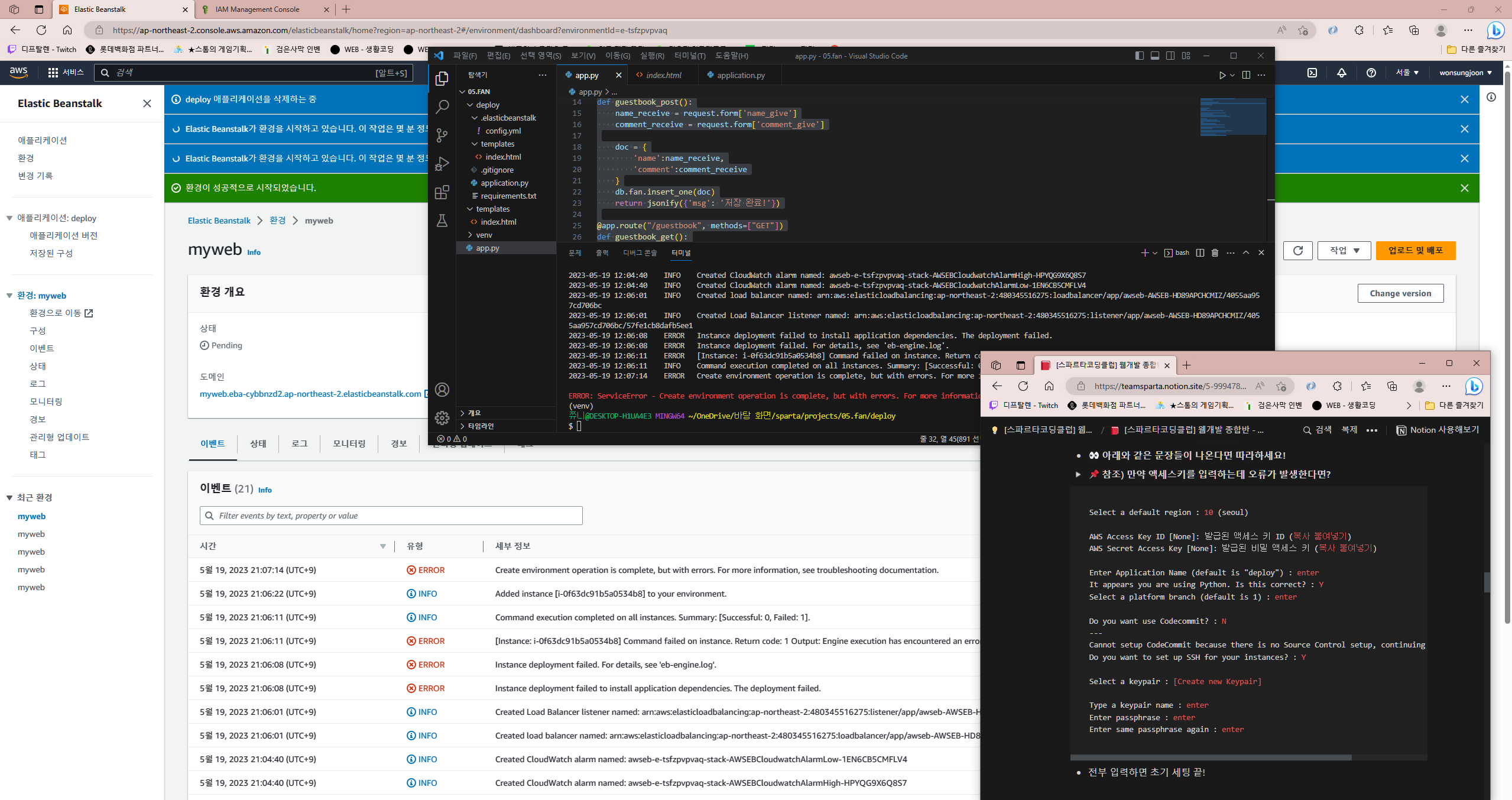Switch to application.py editor tab
The height and width of the screenshot is (800, 1512).
click(740, 75)
